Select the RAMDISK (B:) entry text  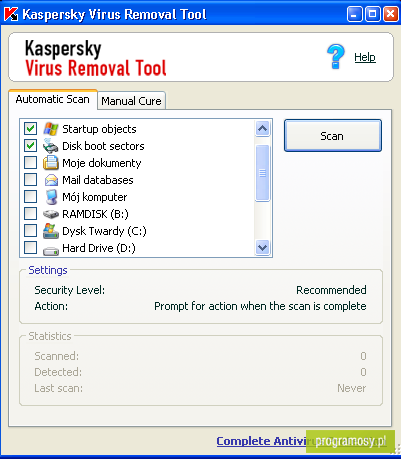(x=95, y=214)
